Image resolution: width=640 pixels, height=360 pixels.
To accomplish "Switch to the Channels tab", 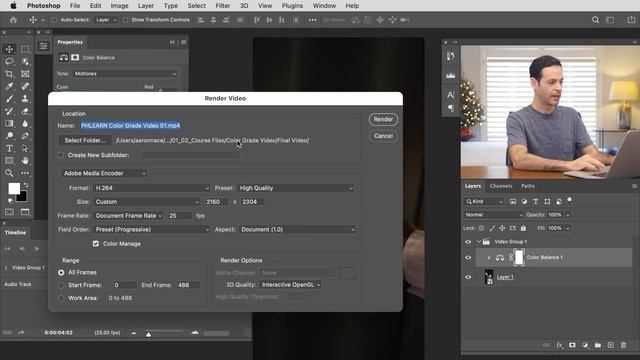I will click(x=501, y=186).
